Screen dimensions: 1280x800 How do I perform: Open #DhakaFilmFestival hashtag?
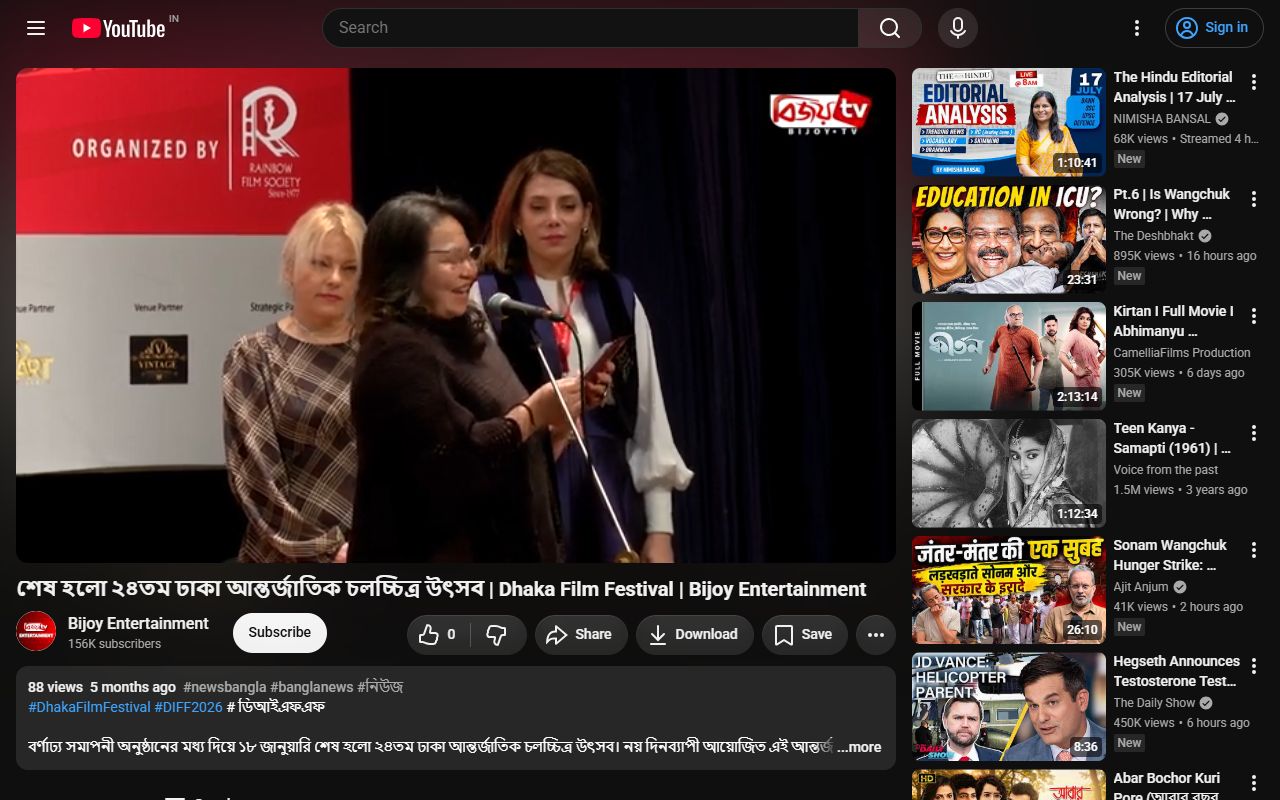(x=89, y=707)
